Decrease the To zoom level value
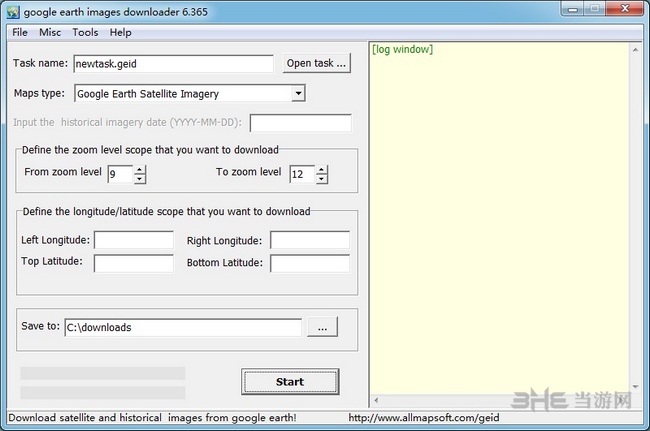 (322, 179)
